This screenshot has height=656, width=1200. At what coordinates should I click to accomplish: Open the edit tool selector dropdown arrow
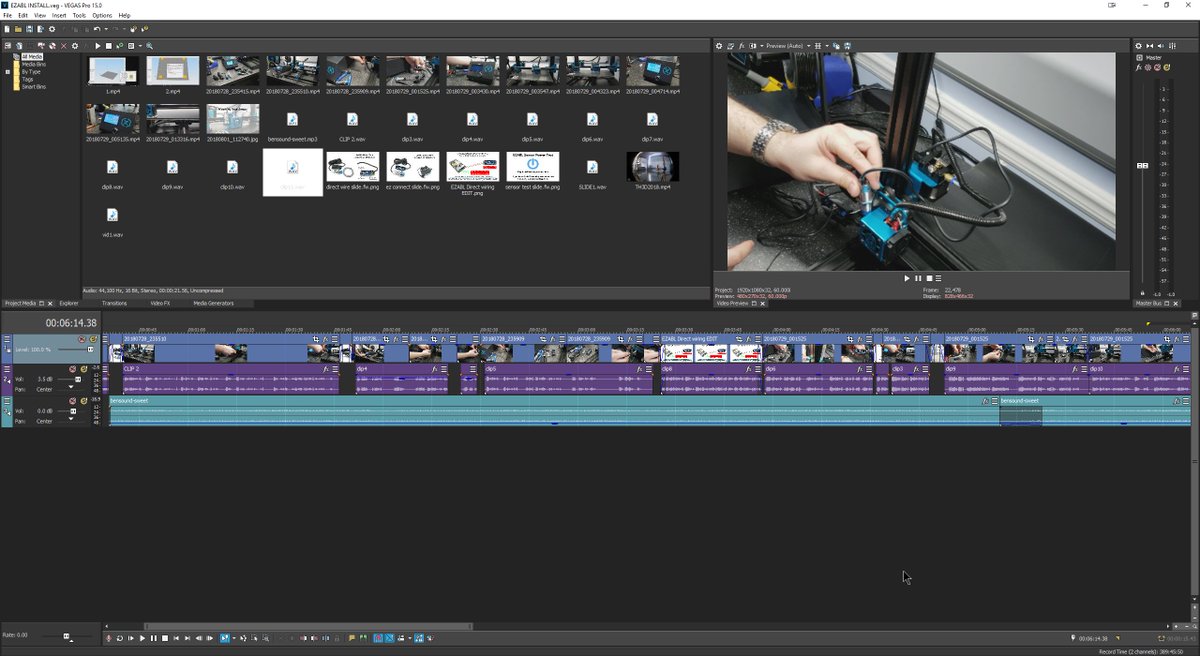[x=234, y=638]
